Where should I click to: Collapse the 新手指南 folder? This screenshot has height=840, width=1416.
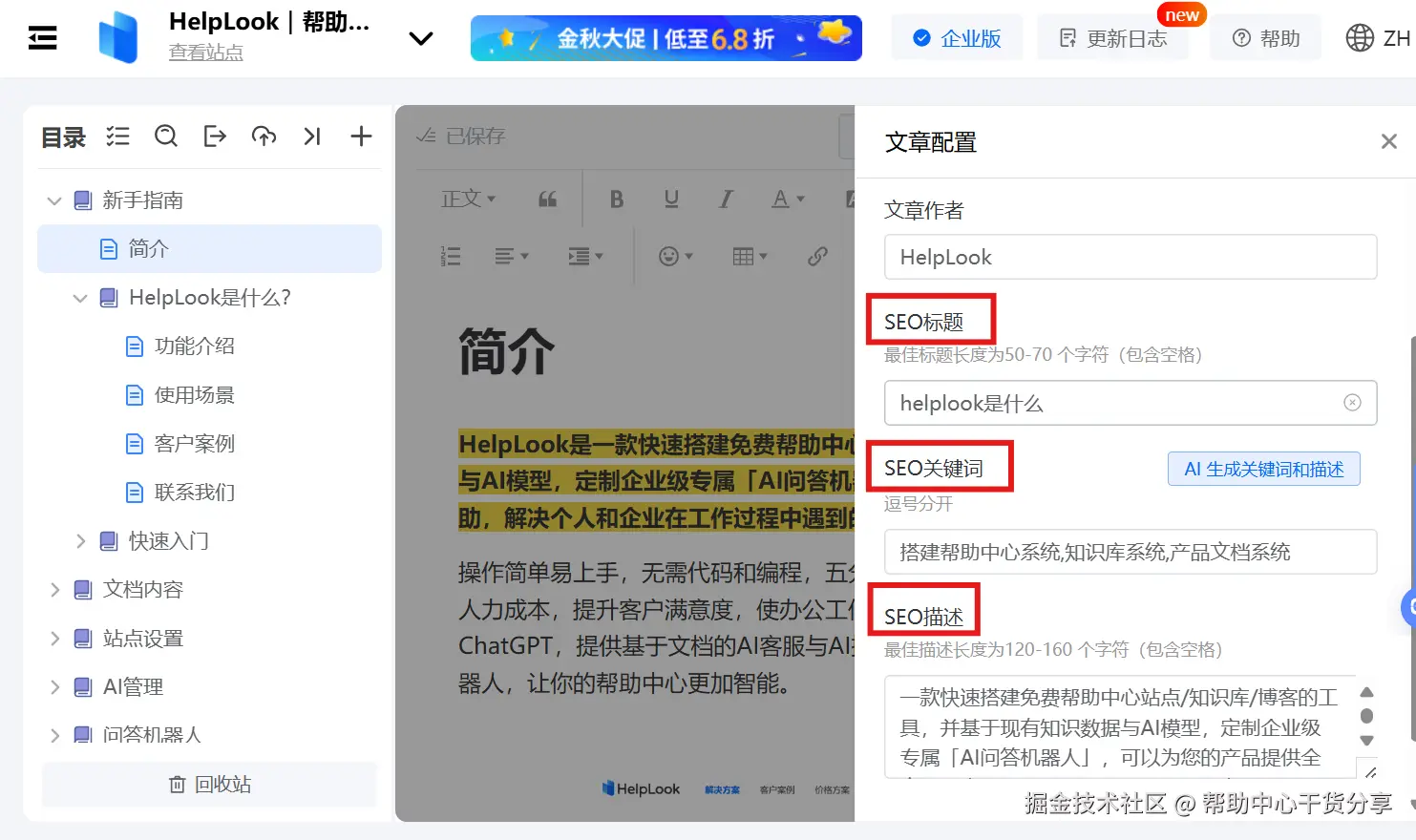point(54,200)
